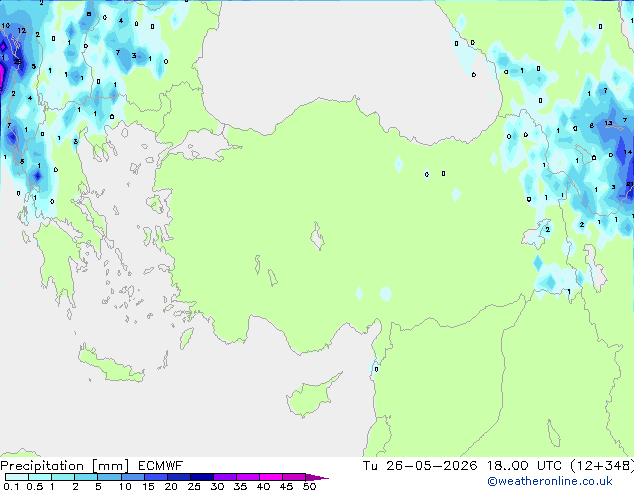
Task: Select the 25–30 mm dark navy legend swatch
Action: click(201, 477)
